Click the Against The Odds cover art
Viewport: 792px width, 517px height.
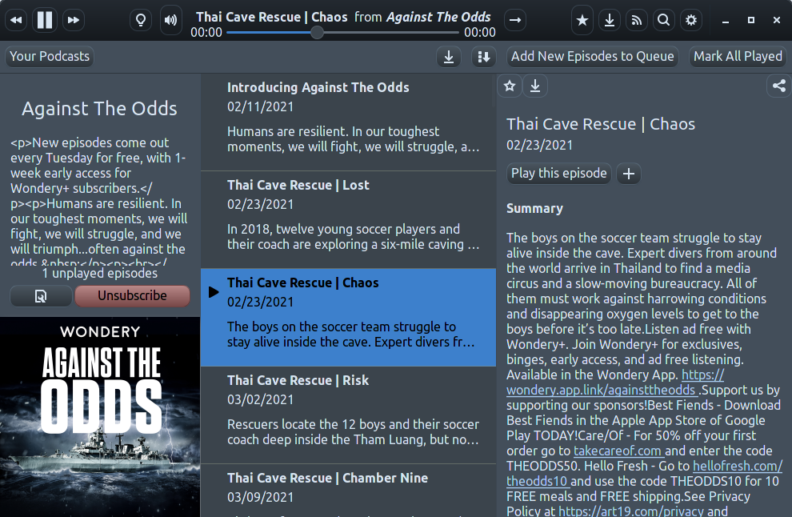tap(100, 417)
